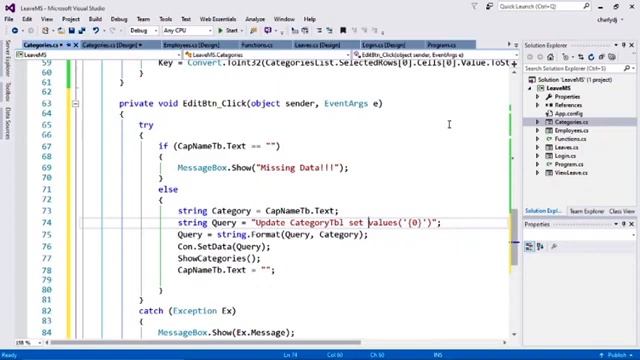Click Show All Files icon in Solution Explorer
The width and height of the screenshot is (640, 360).
tap(611, 57)
